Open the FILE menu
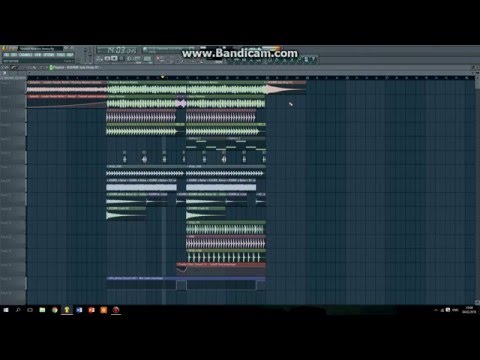Image resolution: width=480 pixels, height=360 pixels. tap(6, 55)
